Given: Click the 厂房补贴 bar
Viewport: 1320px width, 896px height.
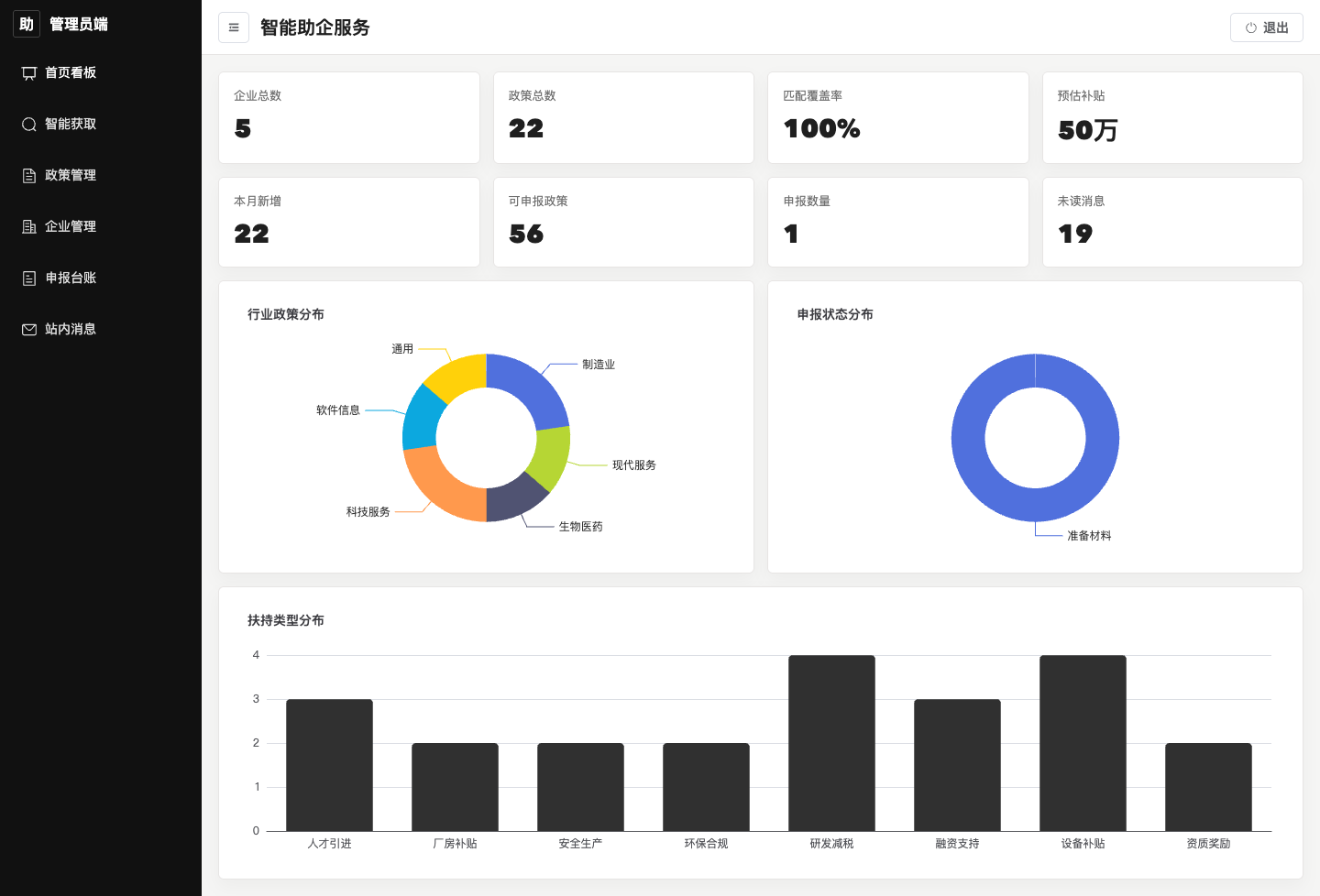Looking at the screenshot, I should (x=455, y=787).
